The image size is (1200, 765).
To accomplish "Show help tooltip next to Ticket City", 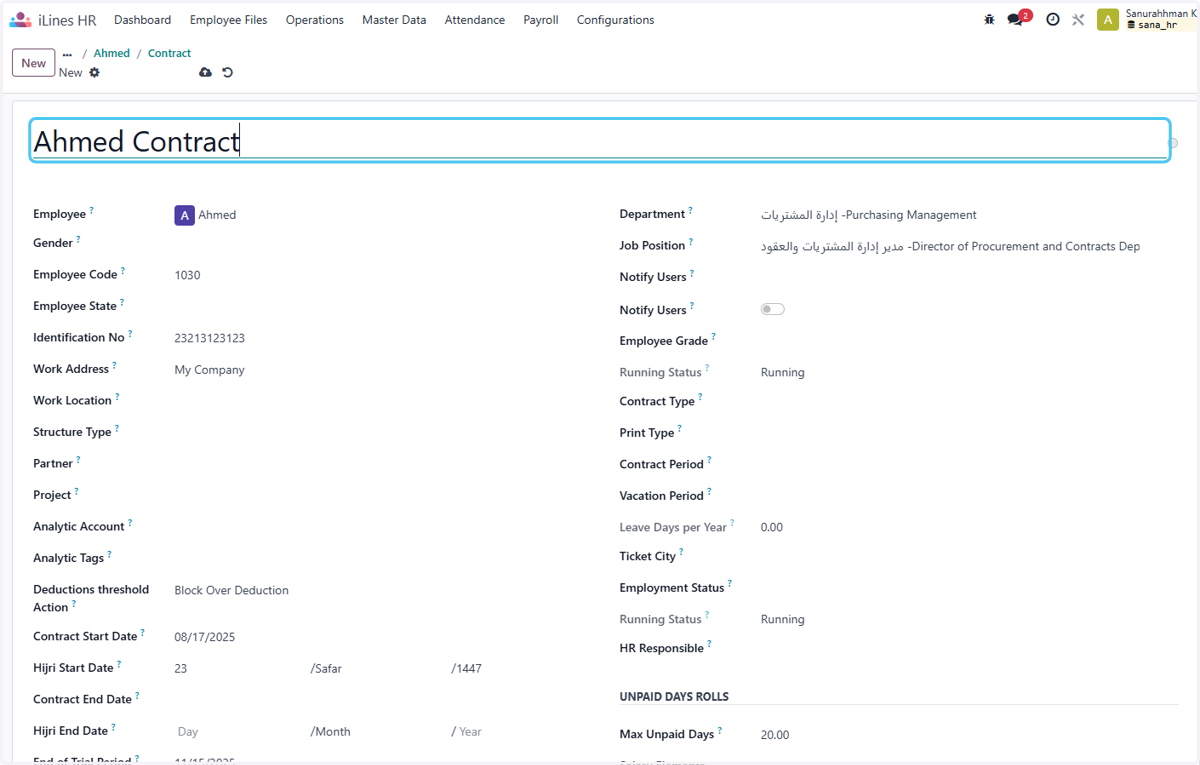I will click(x=681, y=553).
